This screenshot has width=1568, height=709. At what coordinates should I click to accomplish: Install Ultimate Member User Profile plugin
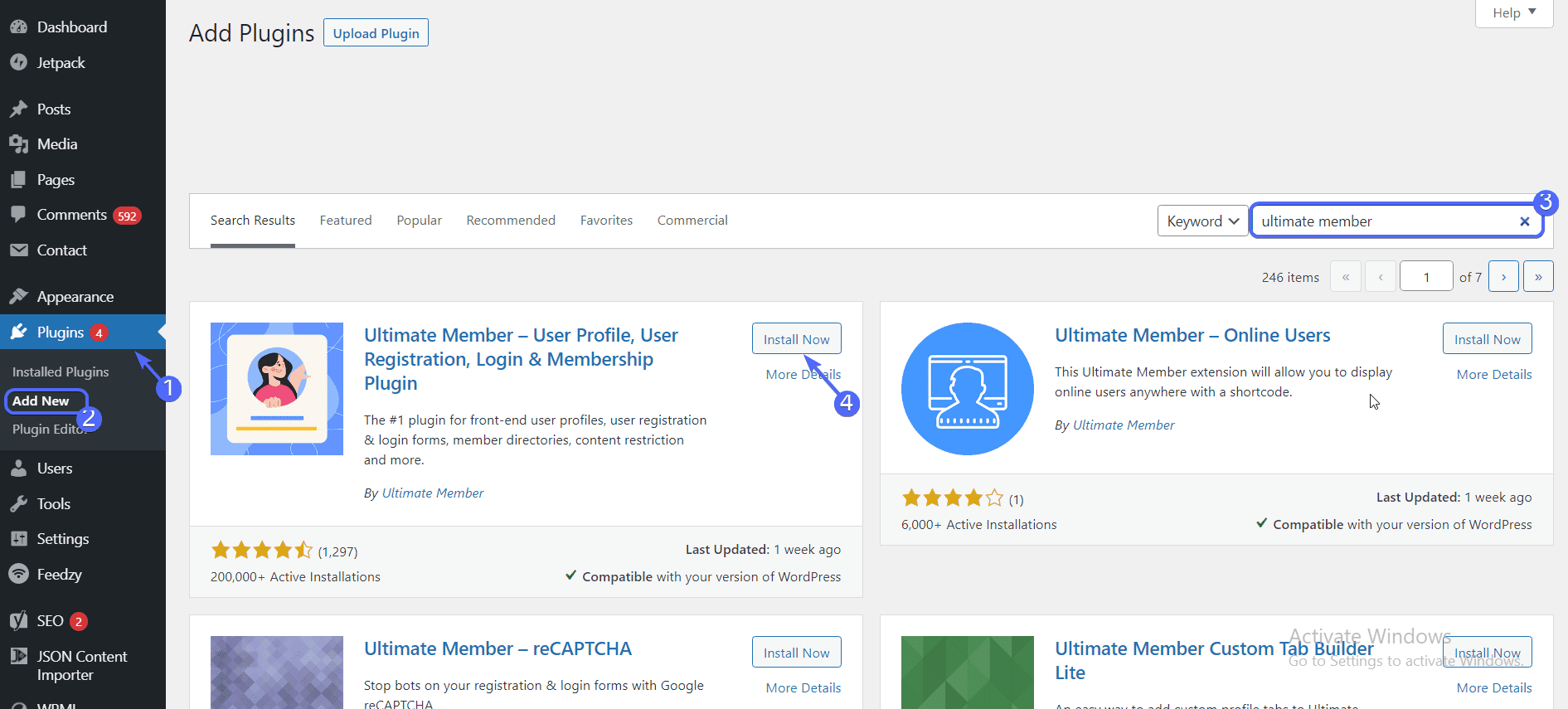pos(797,339)
